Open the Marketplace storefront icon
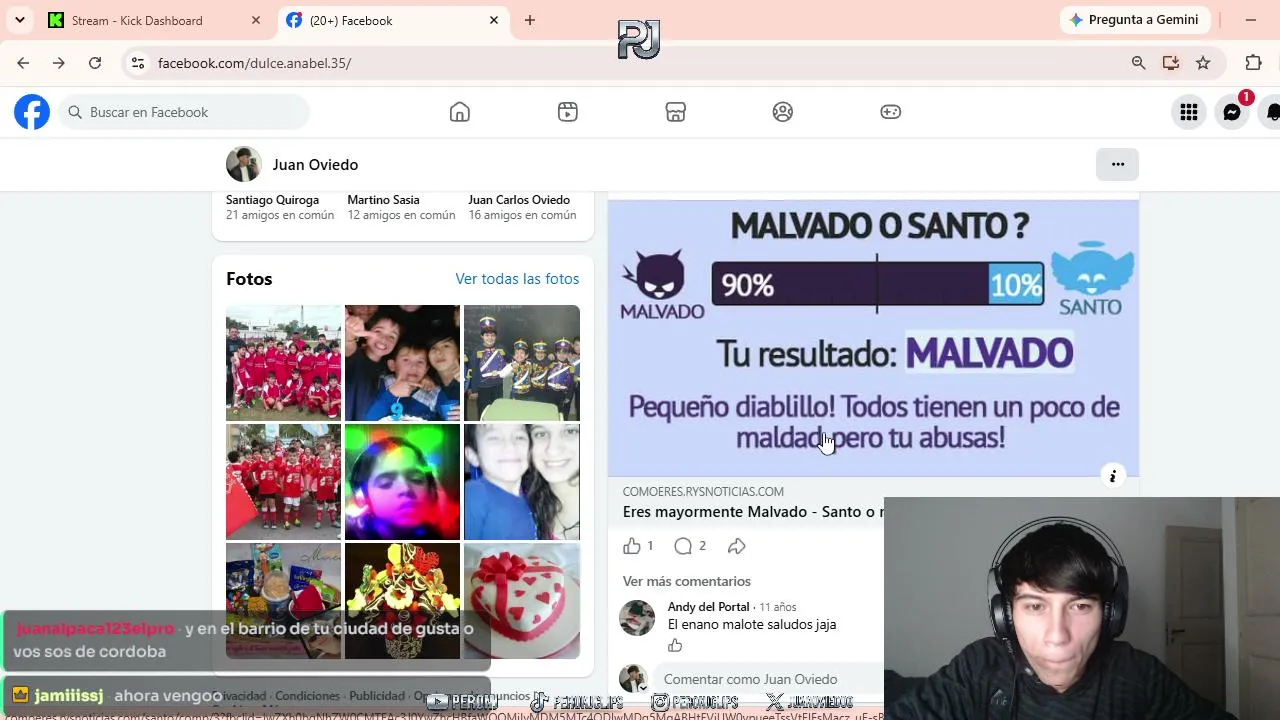This screenshot has width=1280, height=720. [x=676, y=112]
